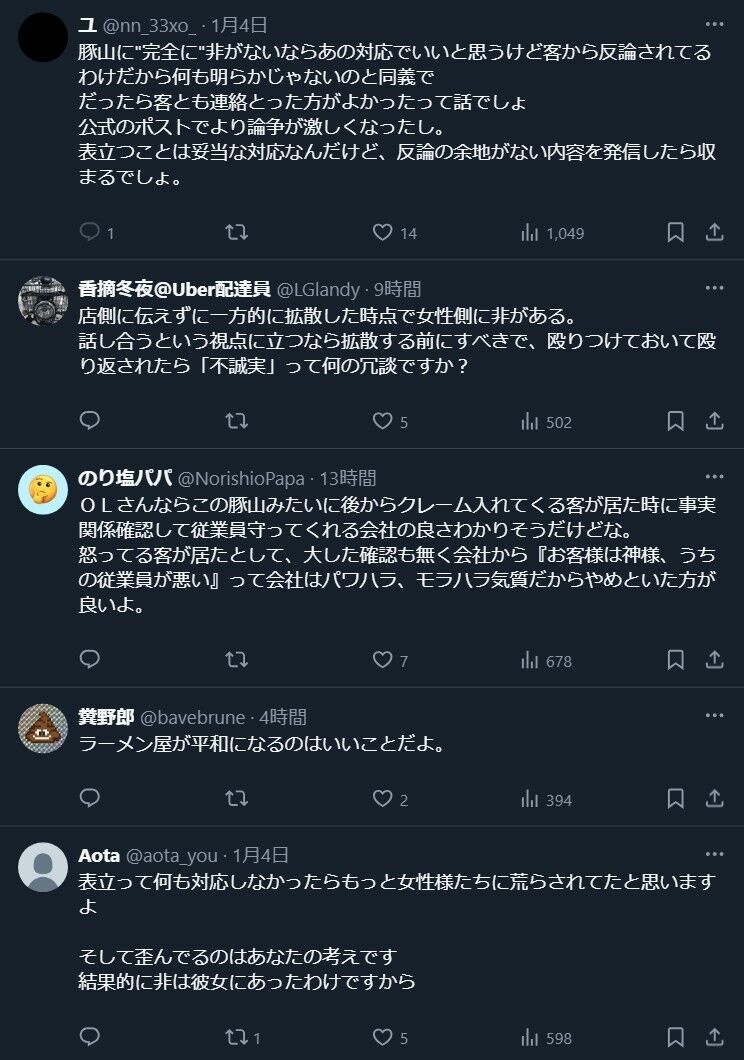
Task: Reply to the Aota tweet
Action: 90,1037
